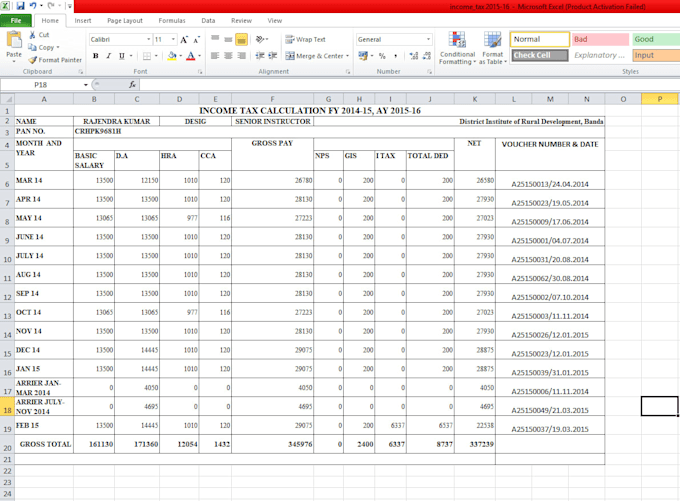
Task: Open the File tab
Action: pos(16,20)
